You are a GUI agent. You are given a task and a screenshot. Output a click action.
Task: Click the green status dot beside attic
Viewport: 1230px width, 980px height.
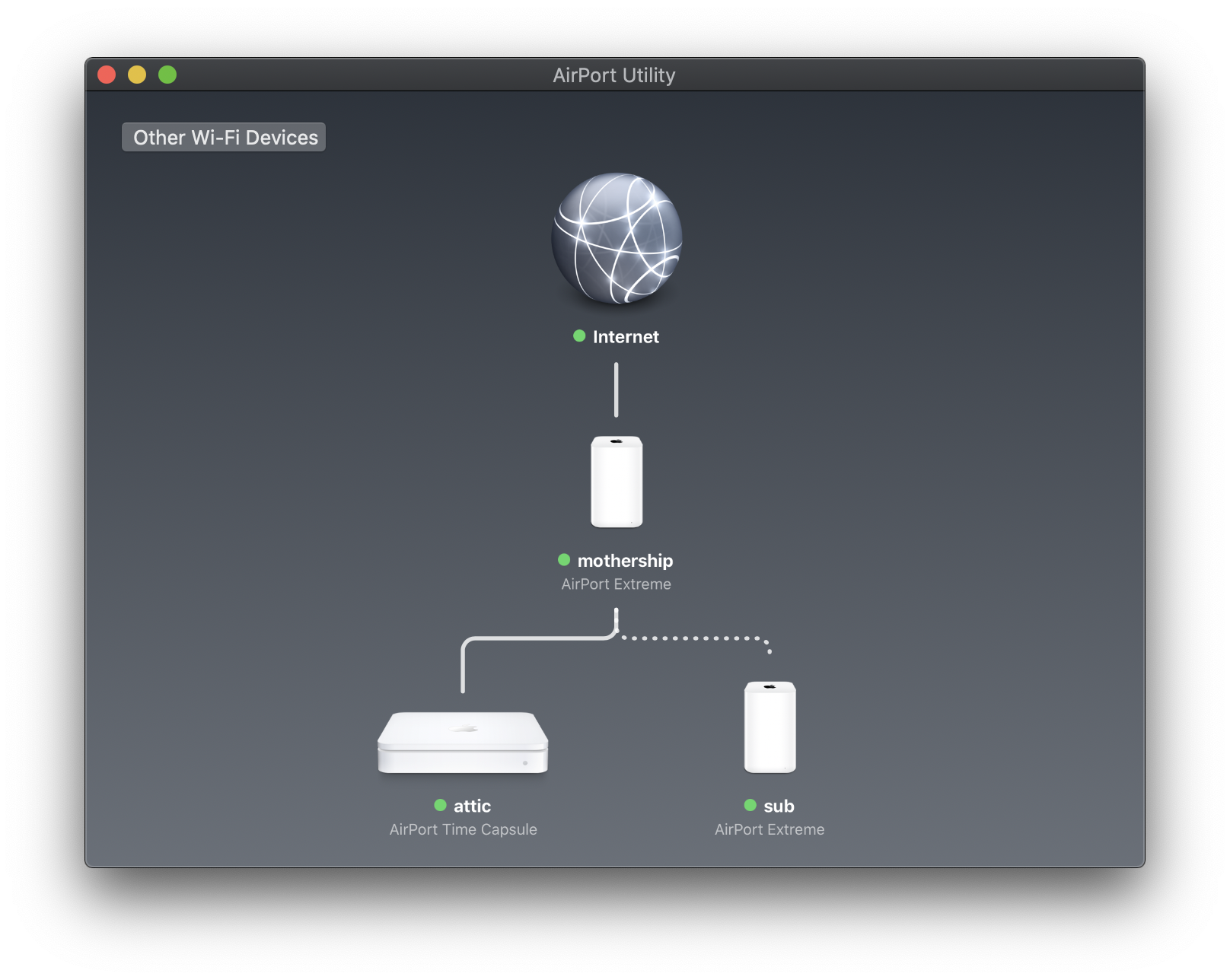tap(440, 805)
